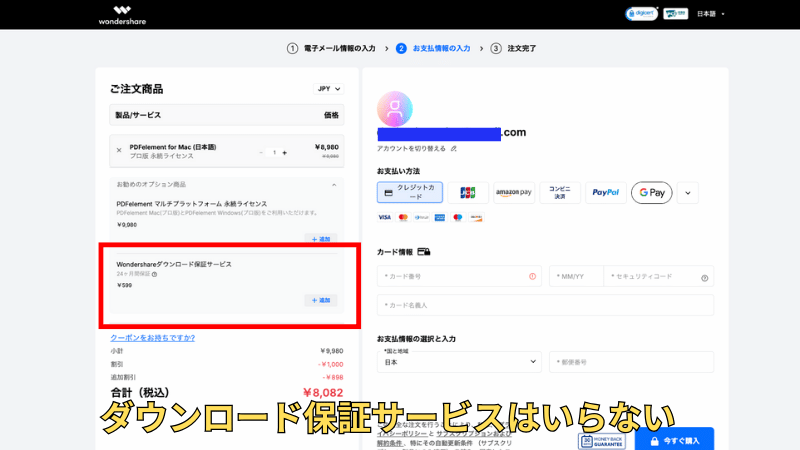Add PDFelement マルチプラットフォーム license

321,239
